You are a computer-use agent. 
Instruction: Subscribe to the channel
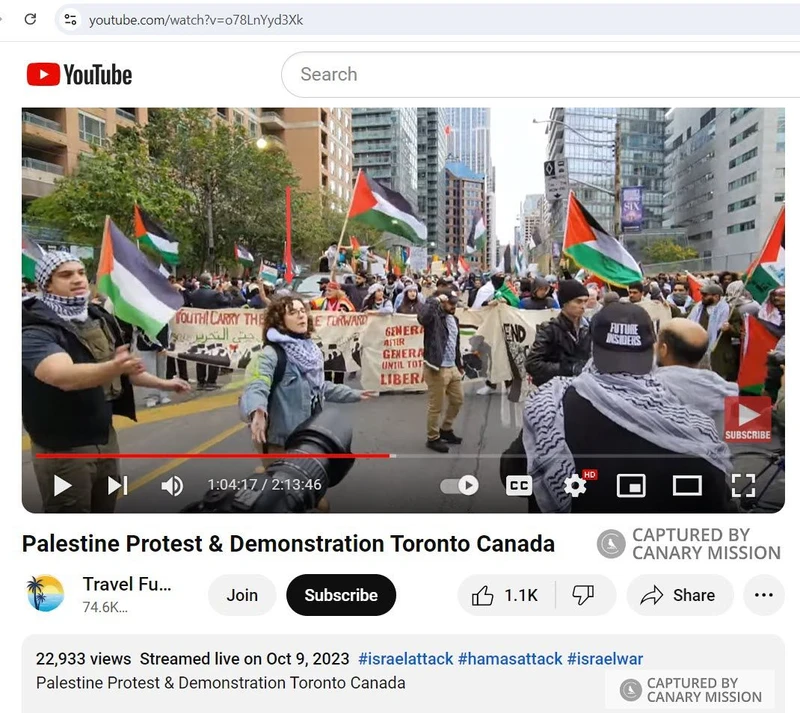click(341, 595)
